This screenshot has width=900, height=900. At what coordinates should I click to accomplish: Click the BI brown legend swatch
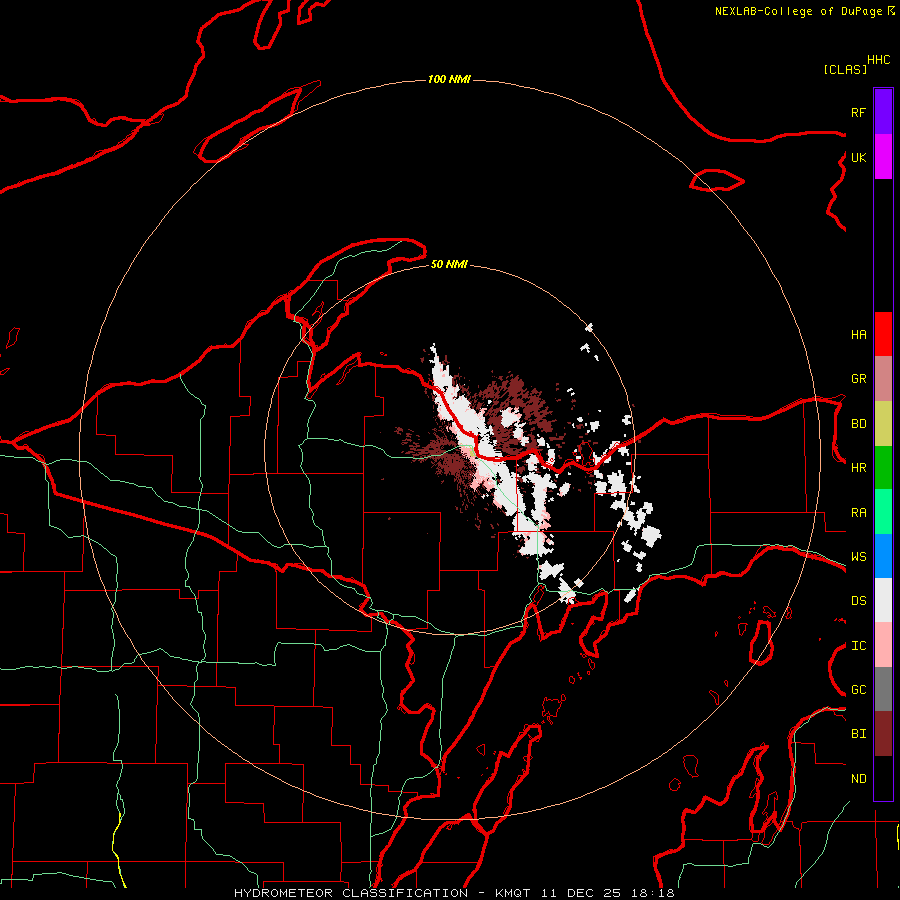coord(883,734)
